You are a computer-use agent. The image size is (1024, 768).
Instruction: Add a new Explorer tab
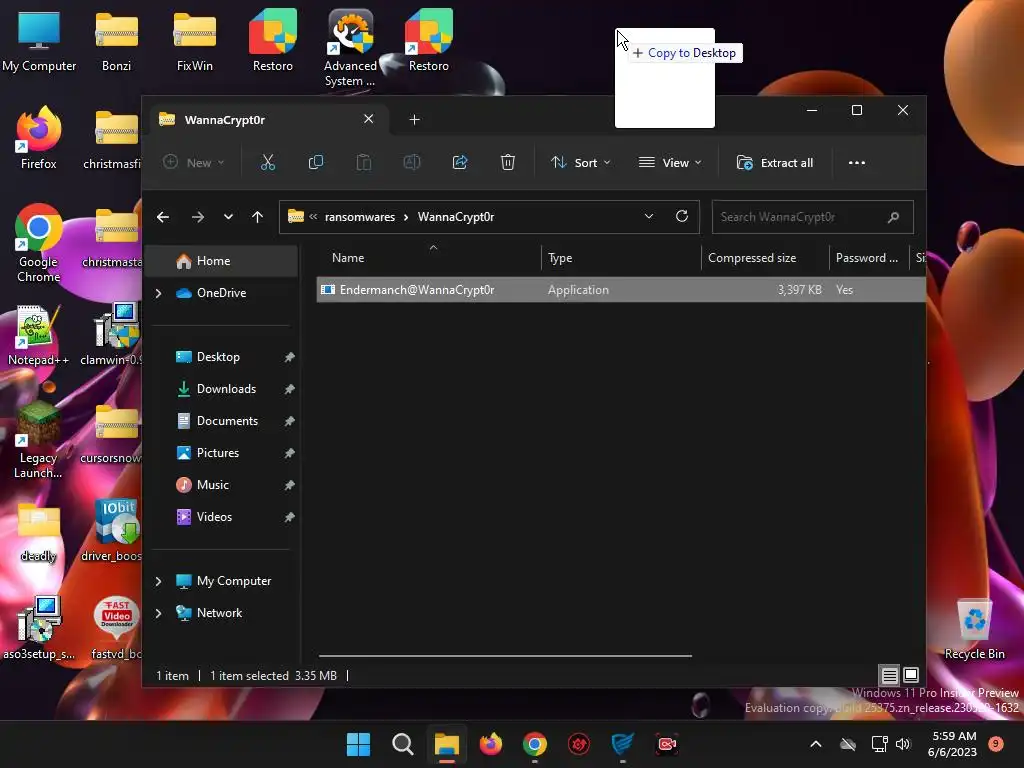pos(414,120)
